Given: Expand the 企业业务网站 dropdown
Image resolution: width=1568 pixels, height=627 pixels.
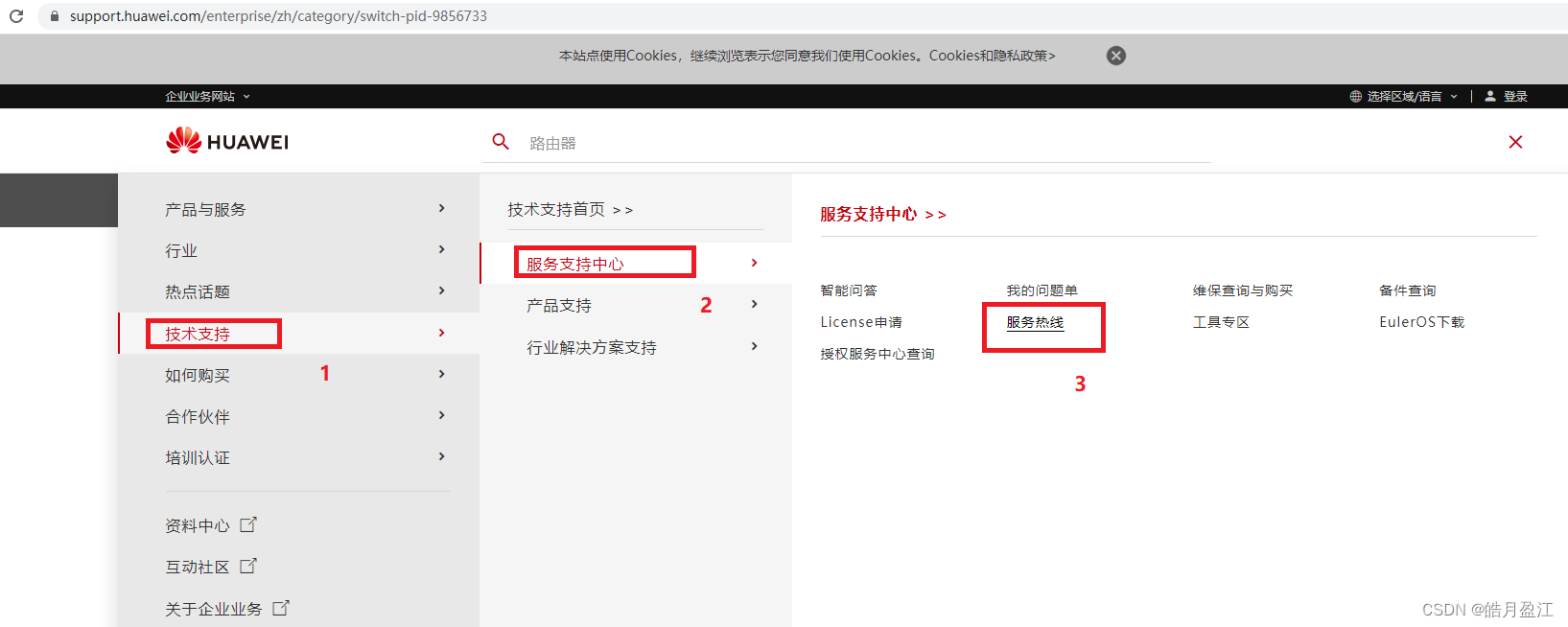Looking at the screenshot, I should (207, 97).
